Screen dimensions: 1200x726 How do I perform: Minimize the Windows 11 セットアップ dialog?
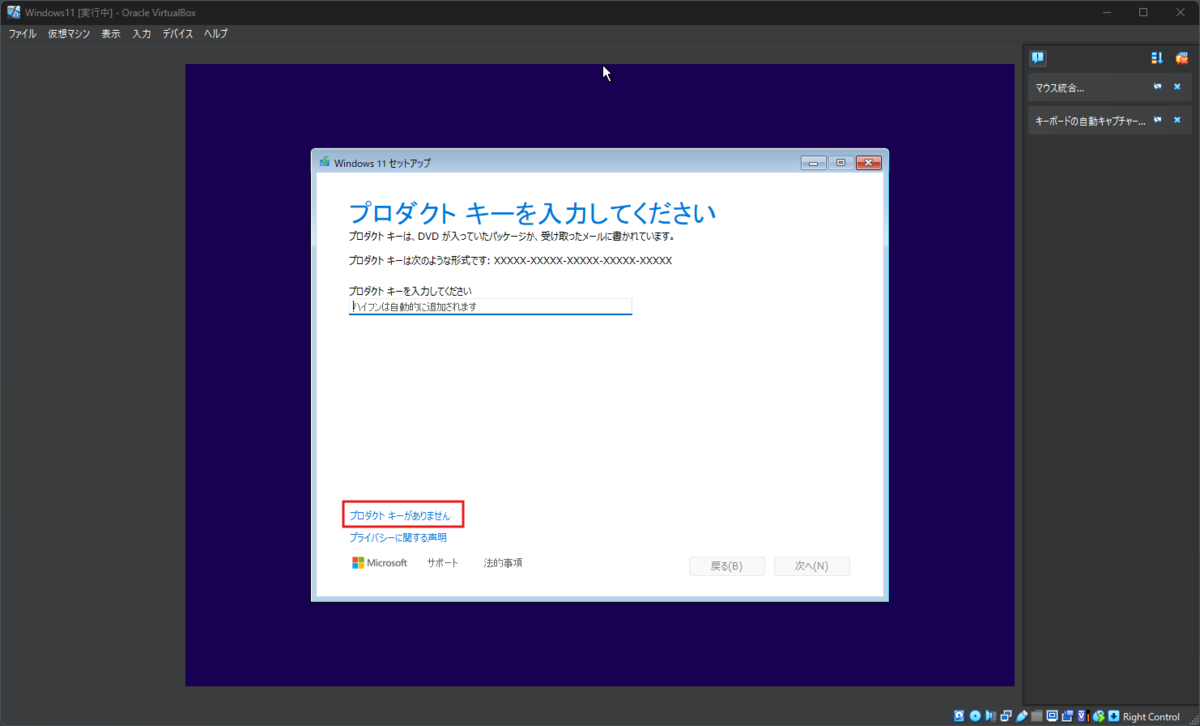(x=814, y=163)
